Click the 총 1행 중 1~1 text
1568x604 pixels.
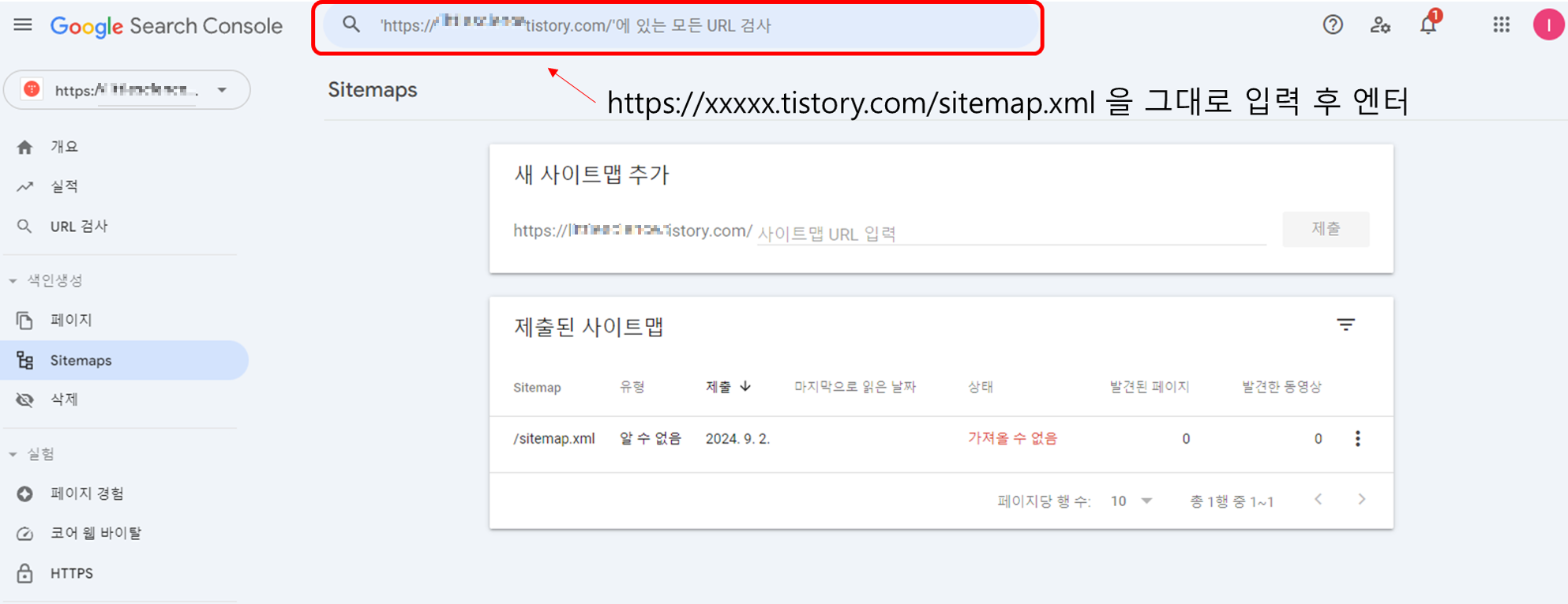1232,502
